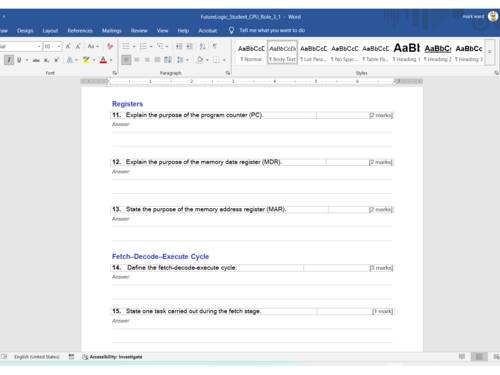Show paragraph marks pilcrow icon
The height and width of the screenshot is (375, 500).
coord(215,46)
